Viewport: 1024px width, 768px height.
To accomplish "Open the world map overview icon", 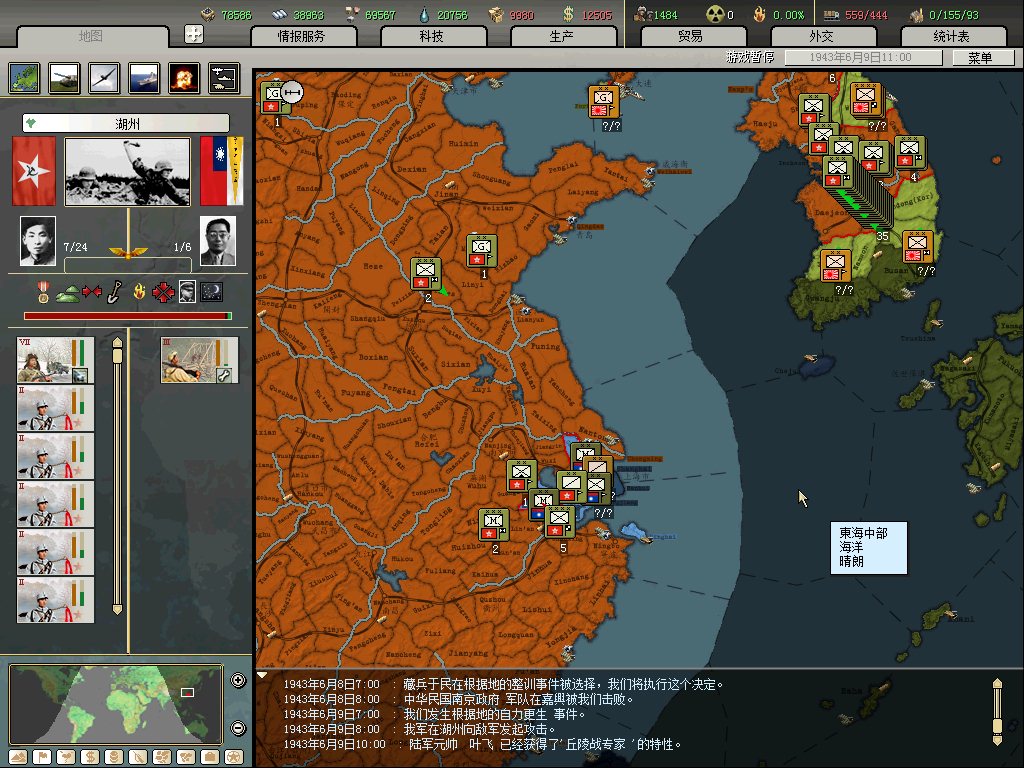I will pos(24,77).
